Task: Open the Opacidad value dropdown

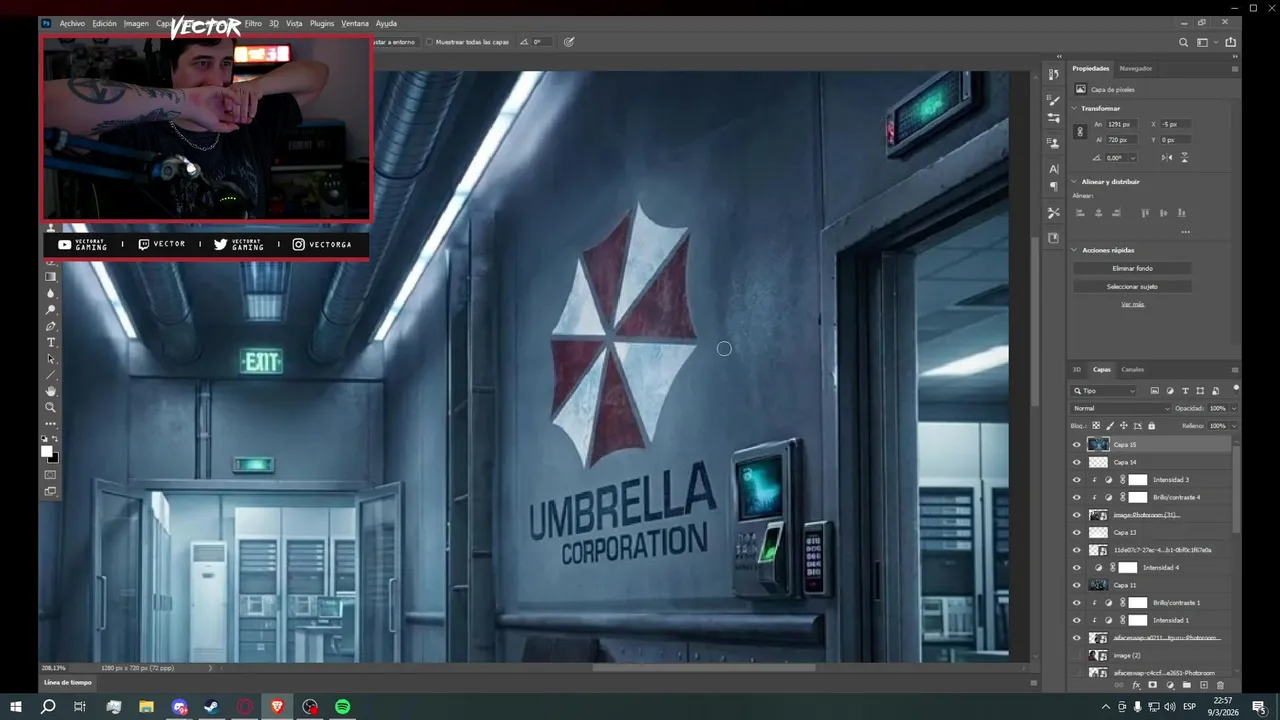Action: click(1233, 408)
